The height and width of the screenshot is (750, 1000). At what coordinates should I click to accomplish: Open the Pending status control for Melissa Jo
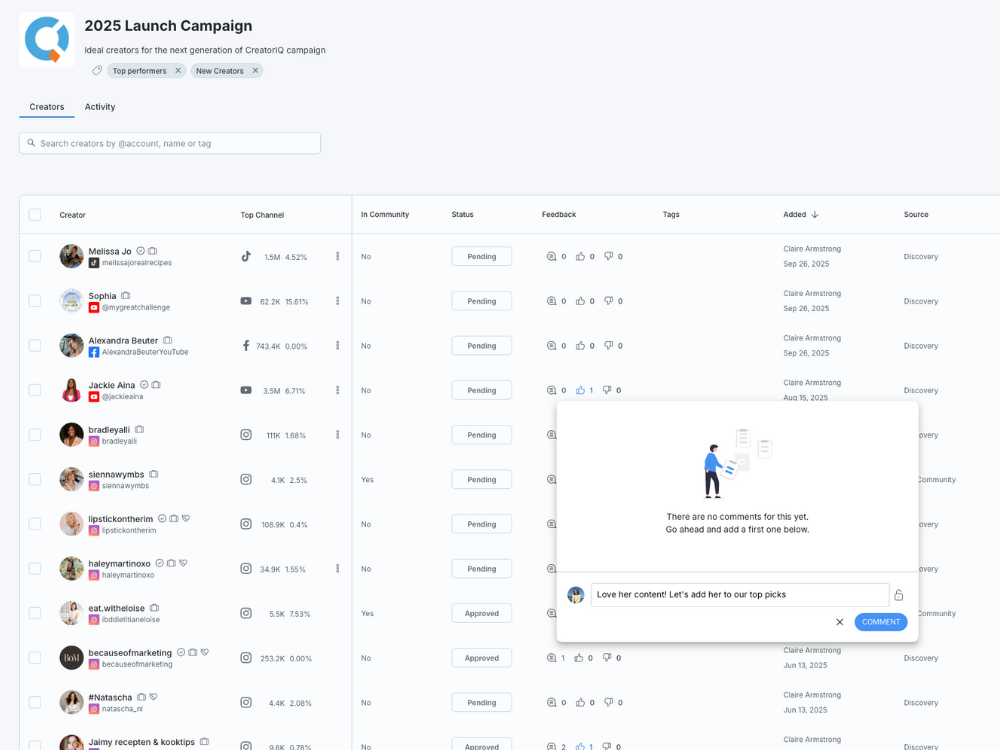click(481, 256)
